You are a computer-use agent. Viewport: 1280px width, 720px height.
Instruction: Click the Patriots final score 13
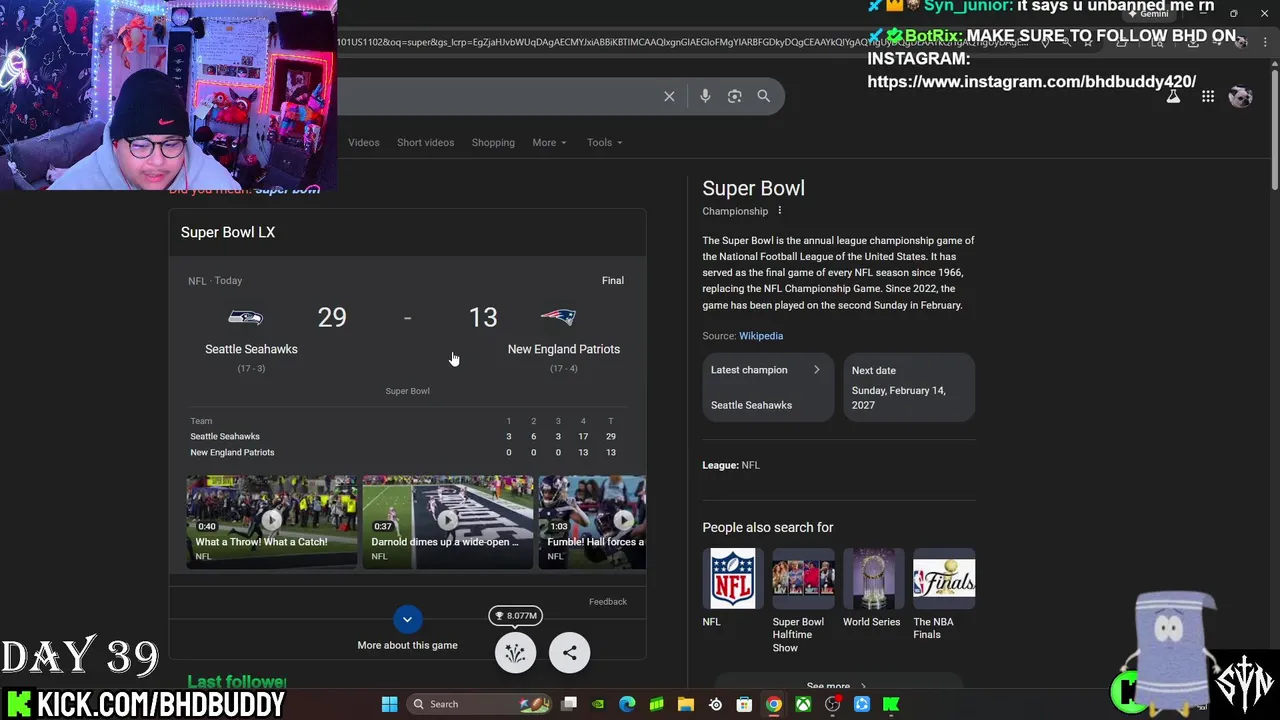[483, 317]
